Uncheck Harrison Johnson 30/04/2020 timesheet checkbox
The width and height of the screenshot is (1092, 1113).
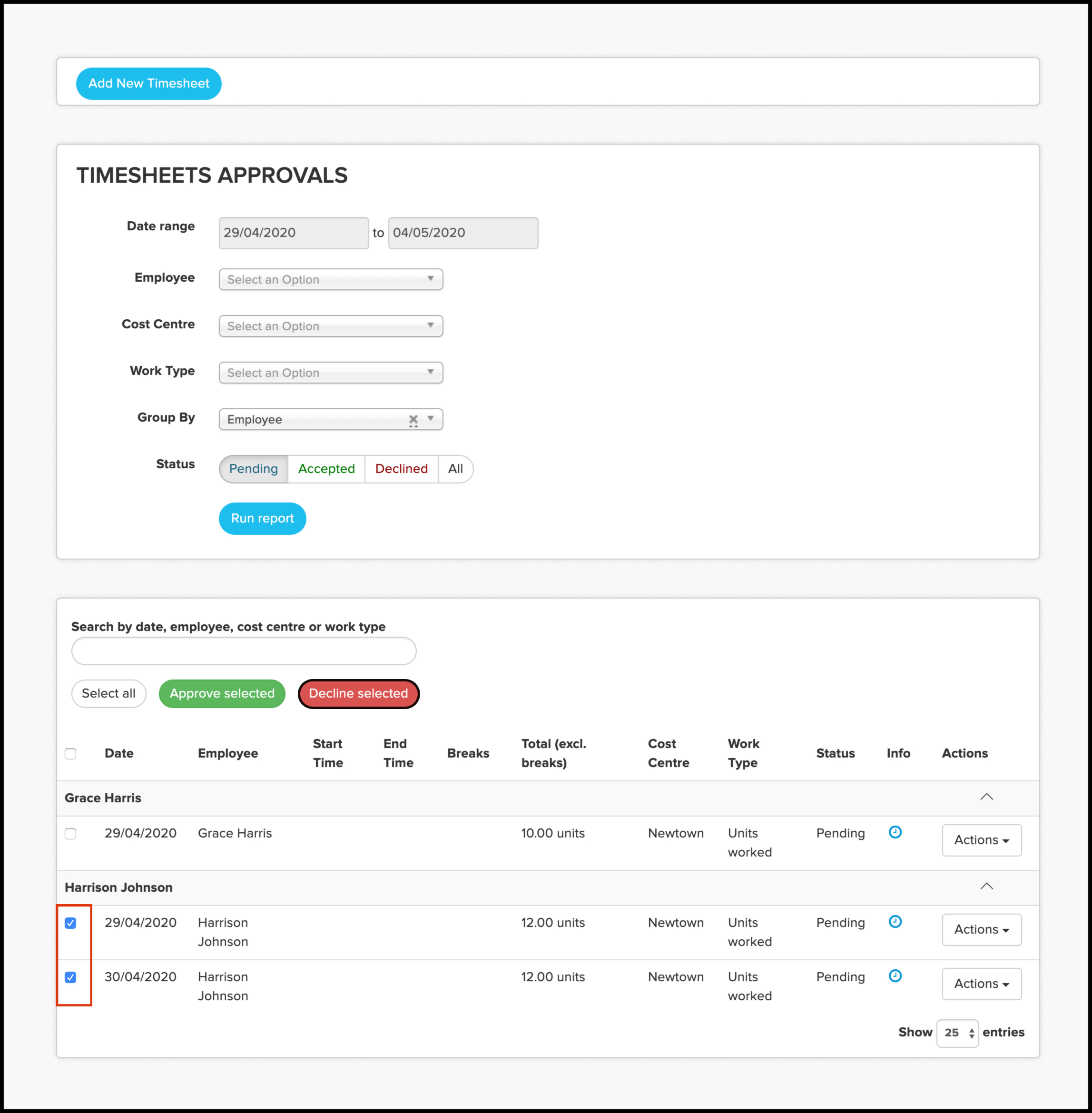coord(70,977)
